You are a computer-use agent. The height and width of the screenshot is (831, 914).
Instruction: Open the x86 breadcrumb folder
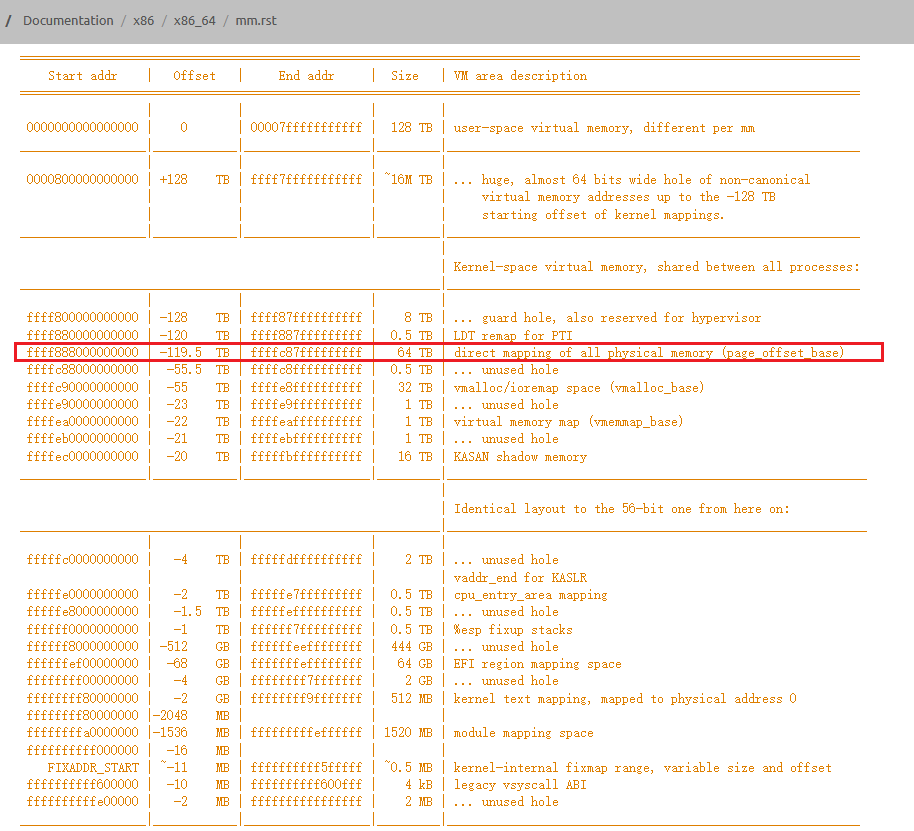point(144,20)
